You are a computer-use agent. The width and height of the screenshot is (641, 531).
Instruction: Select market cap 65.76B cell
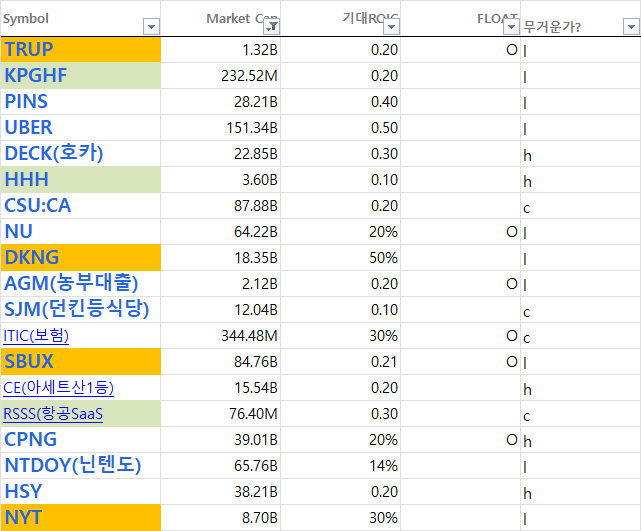[x=221, y=466]
